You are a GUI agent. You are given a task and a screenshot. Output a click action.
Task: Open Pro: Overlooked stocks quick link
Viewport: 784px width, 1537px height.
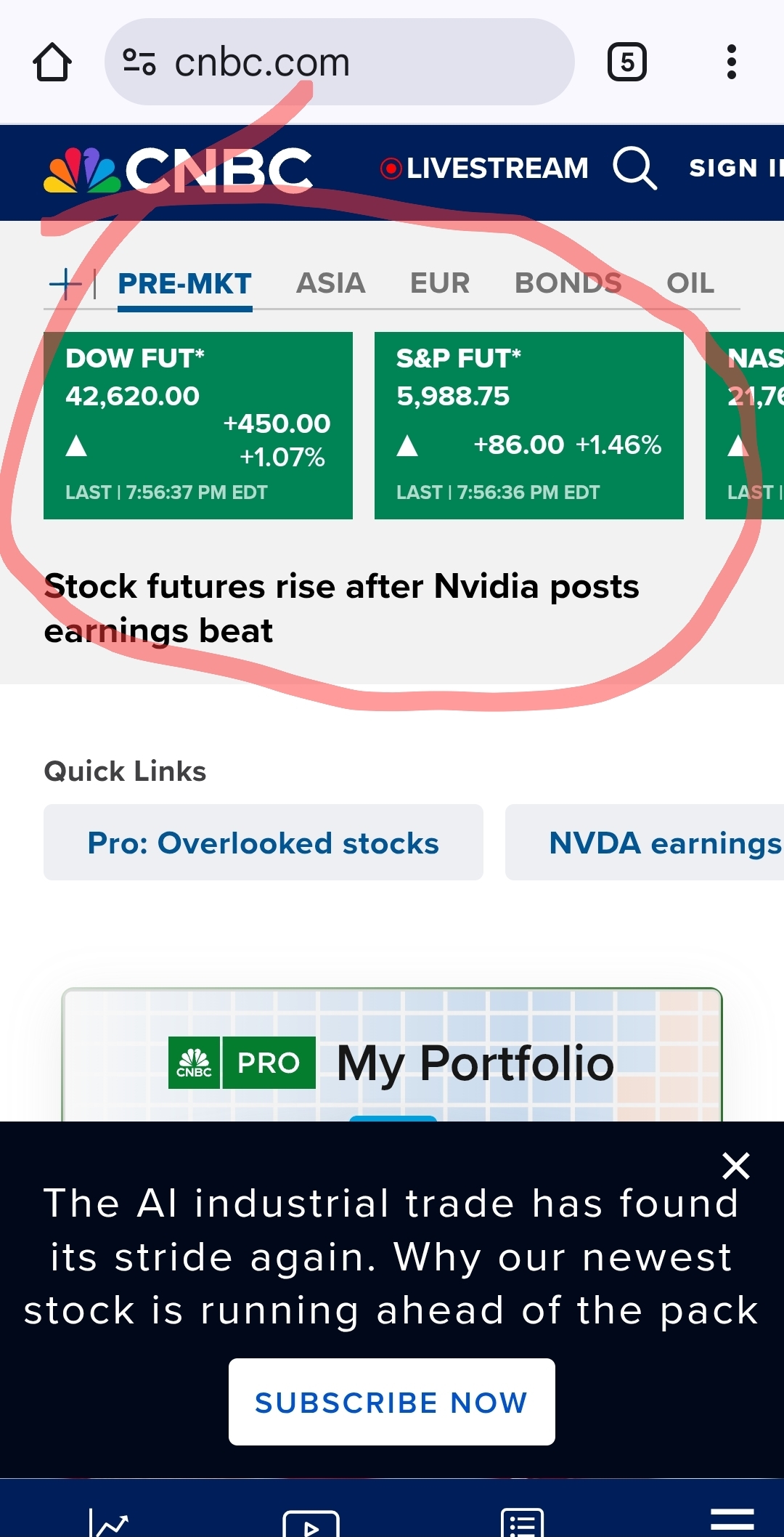click(x=264, y=843)
